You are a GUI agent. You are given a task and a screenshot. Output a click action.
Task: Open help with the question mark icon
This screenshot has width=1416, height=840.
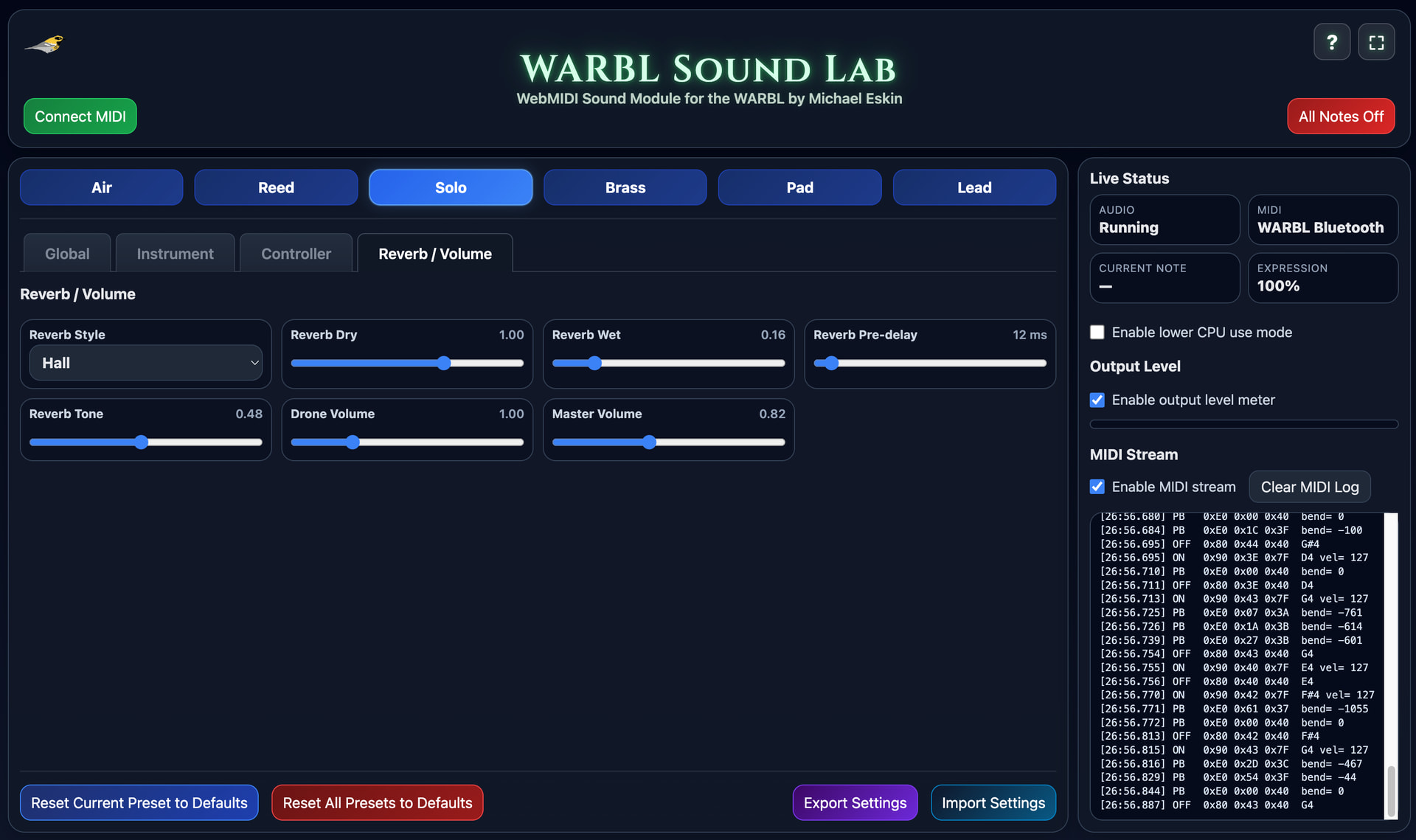point(1331,42)
